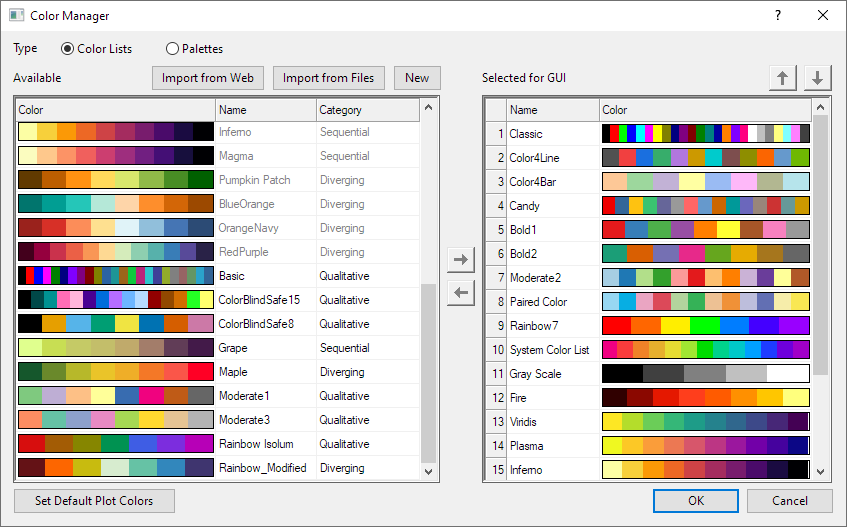The height and width of the screenshot is (527, 847).
Task: Move selected list up with arrow button
Action: (783, 78)
